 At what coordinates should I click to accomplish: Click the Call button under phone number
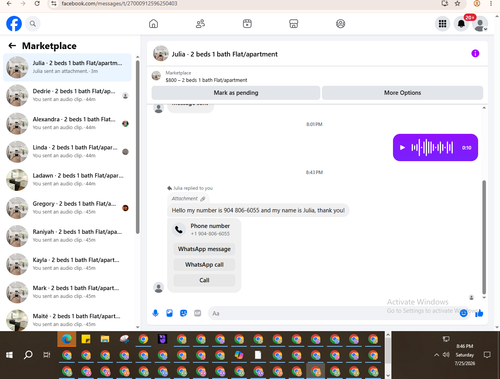[x=204, y=280]
